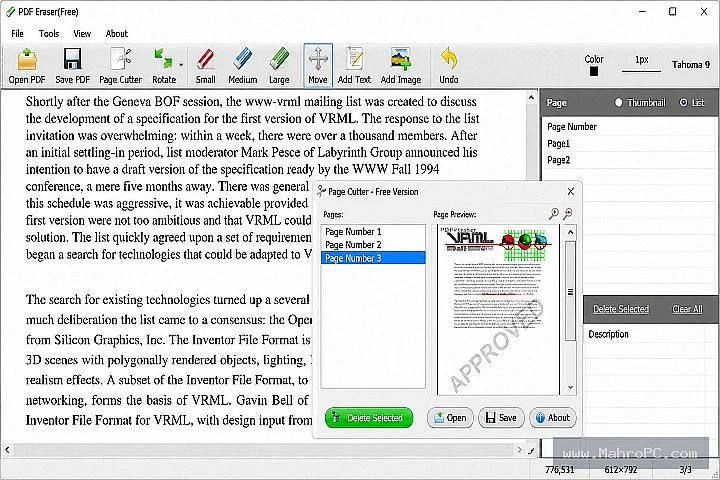Open the Tahoma 9 font selector
The height and width of the screenshot is (480, 720).
coord(691,65)
